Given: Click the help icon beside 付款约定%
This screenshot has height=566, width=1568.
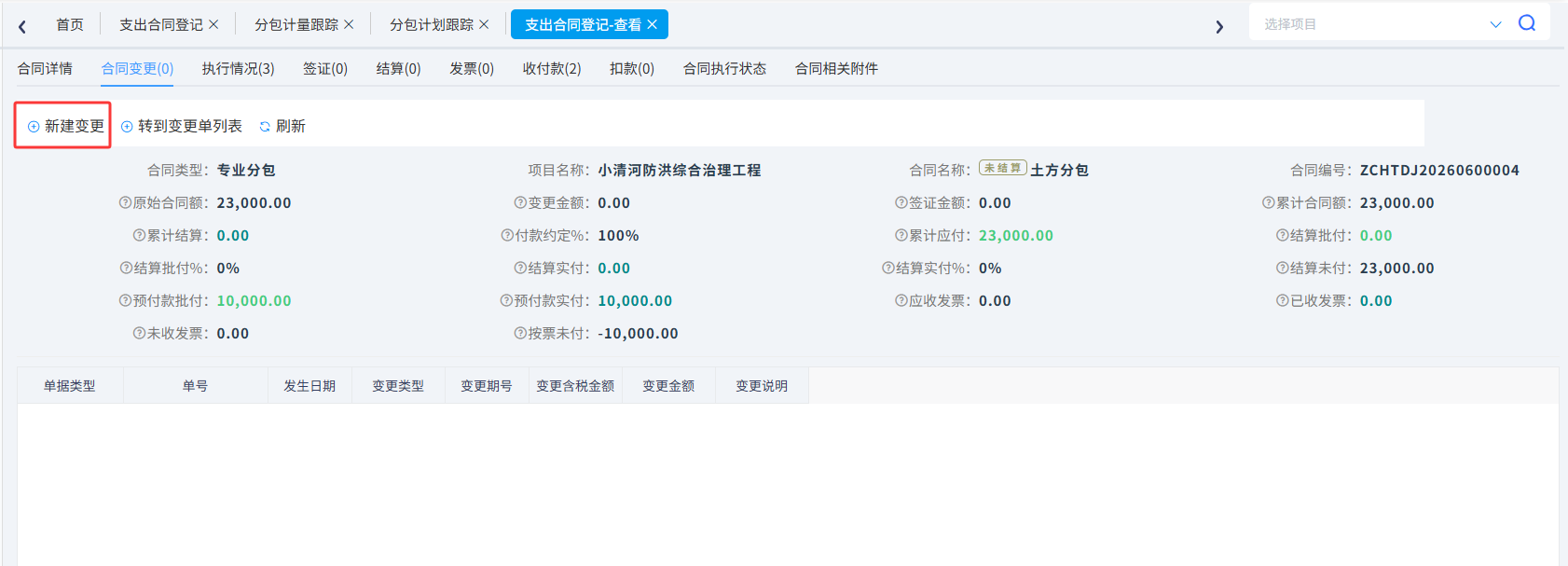Looking at the screenshot, I should (507, 235).
